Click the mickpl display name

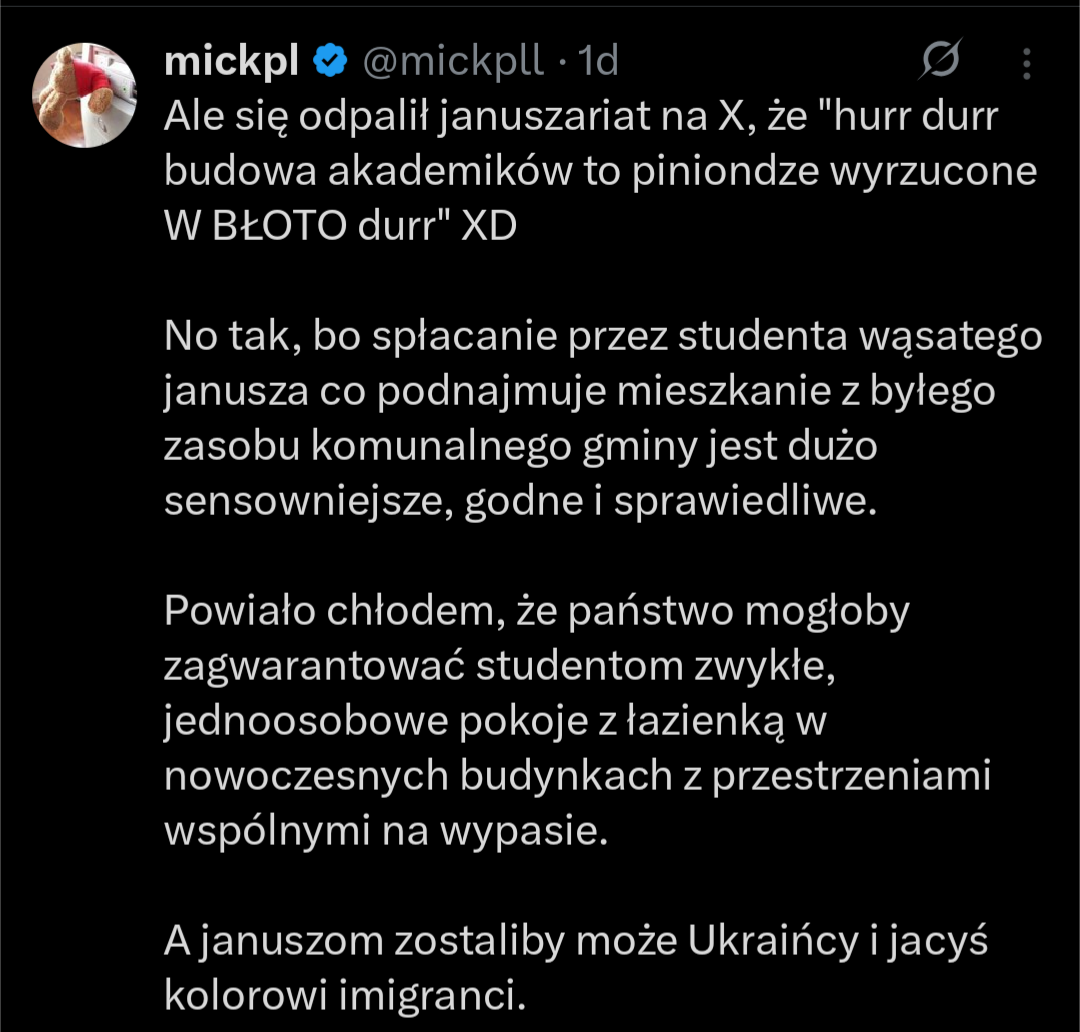(231, 62)
